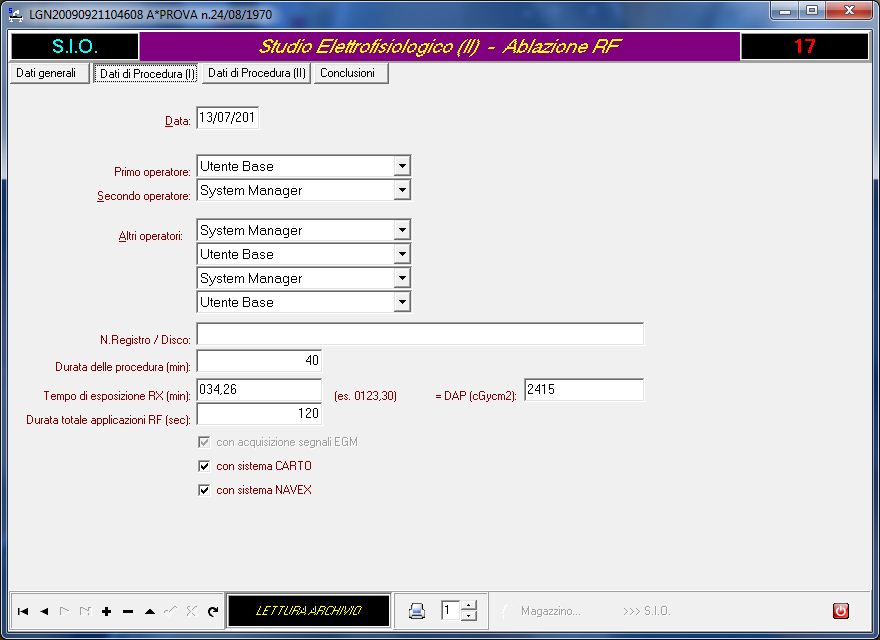
Task: Open Primo operatore dropdown
Action: pos(402,166)
